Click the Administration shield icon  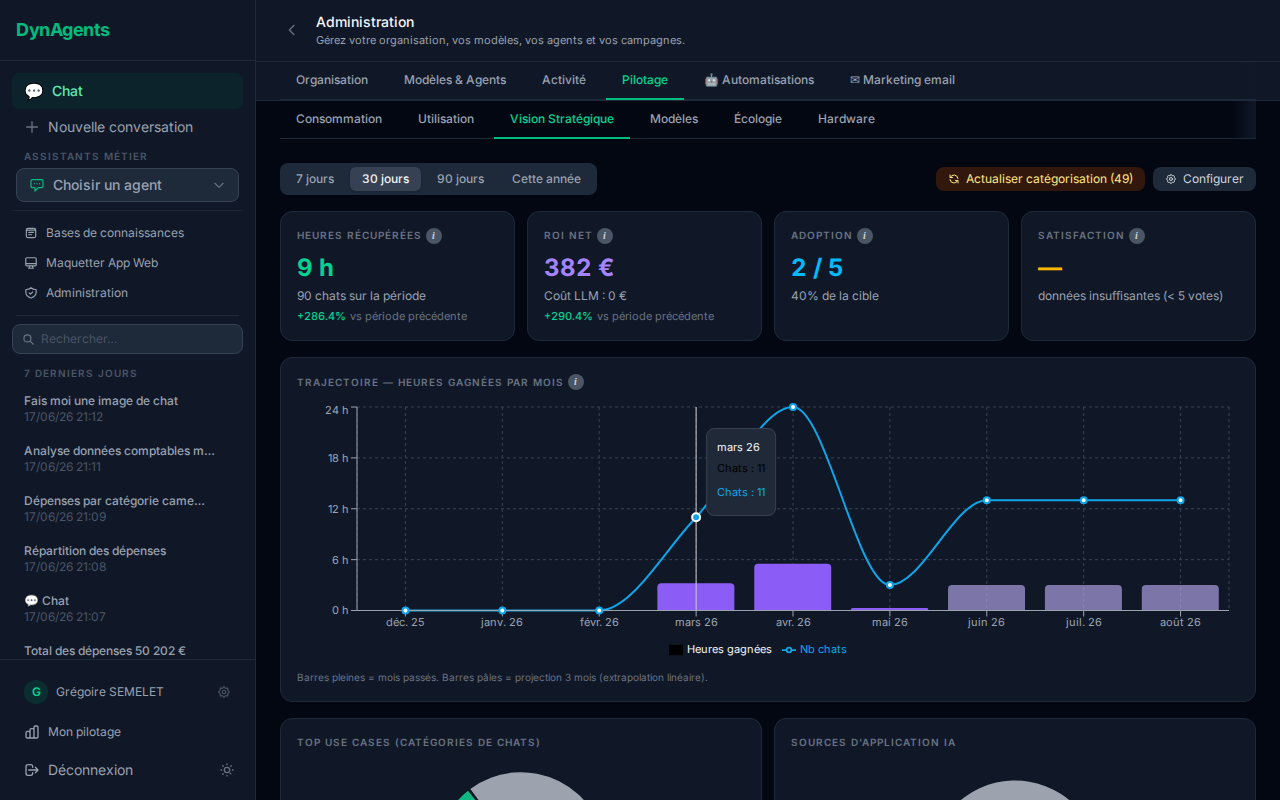(x=31, y=293)
